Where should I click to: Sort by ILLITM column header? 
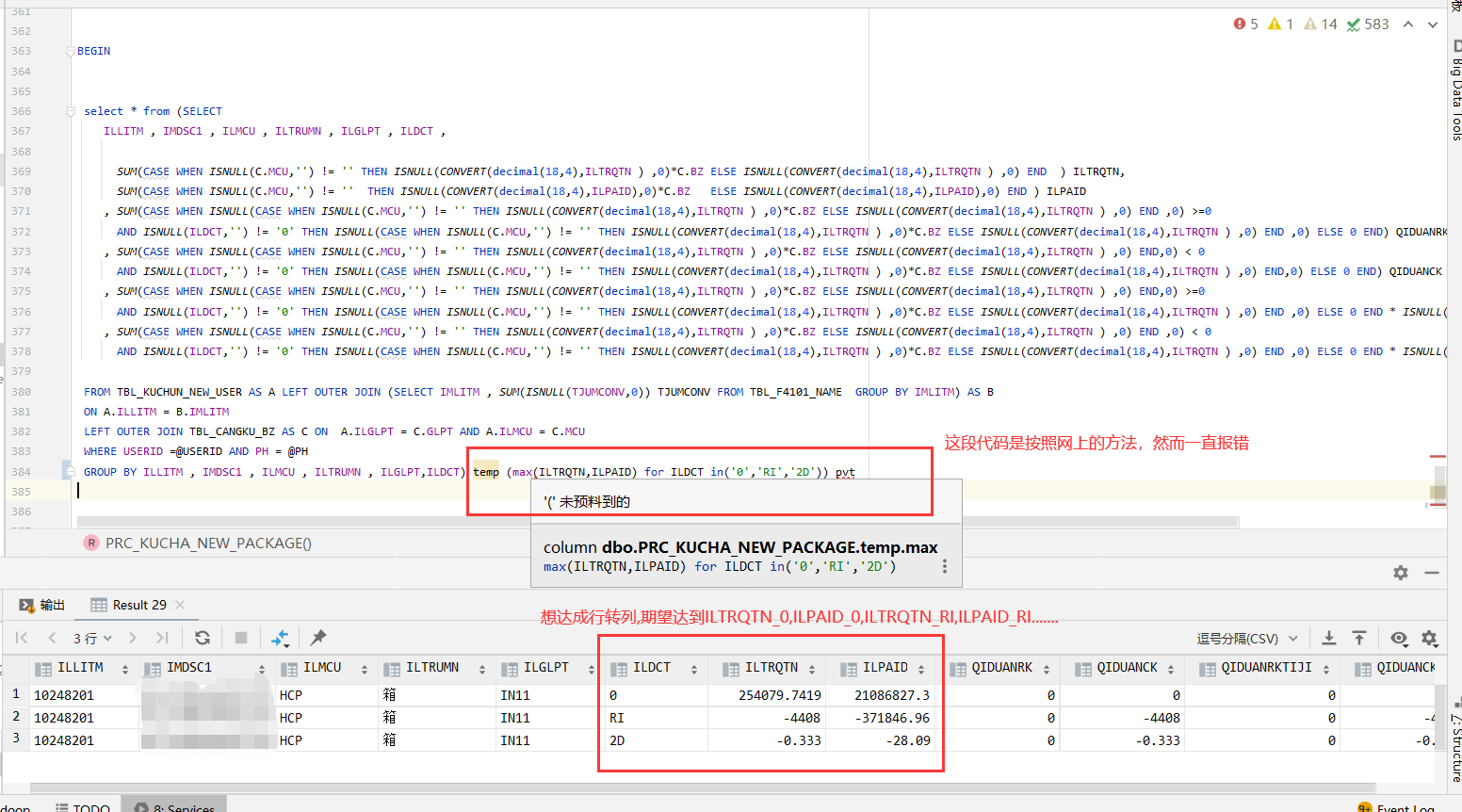coord(83,668)
